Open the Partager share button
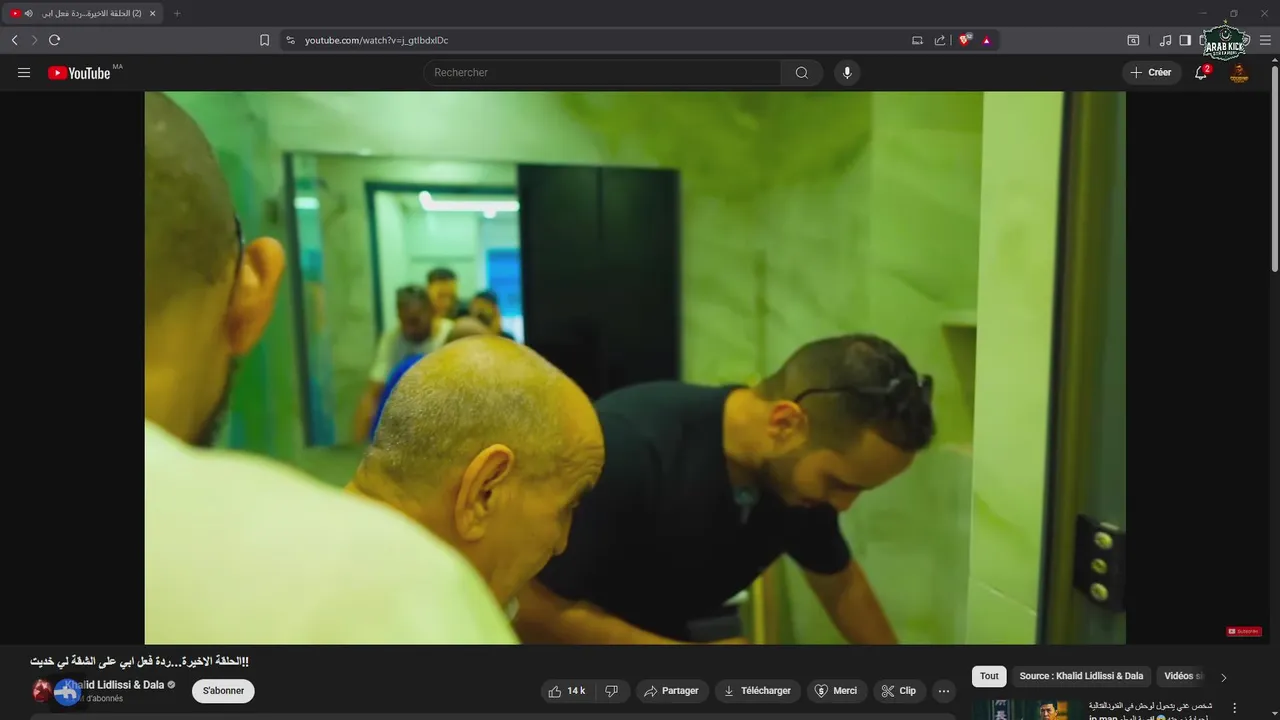1280x720 pixels. point(672,691)
